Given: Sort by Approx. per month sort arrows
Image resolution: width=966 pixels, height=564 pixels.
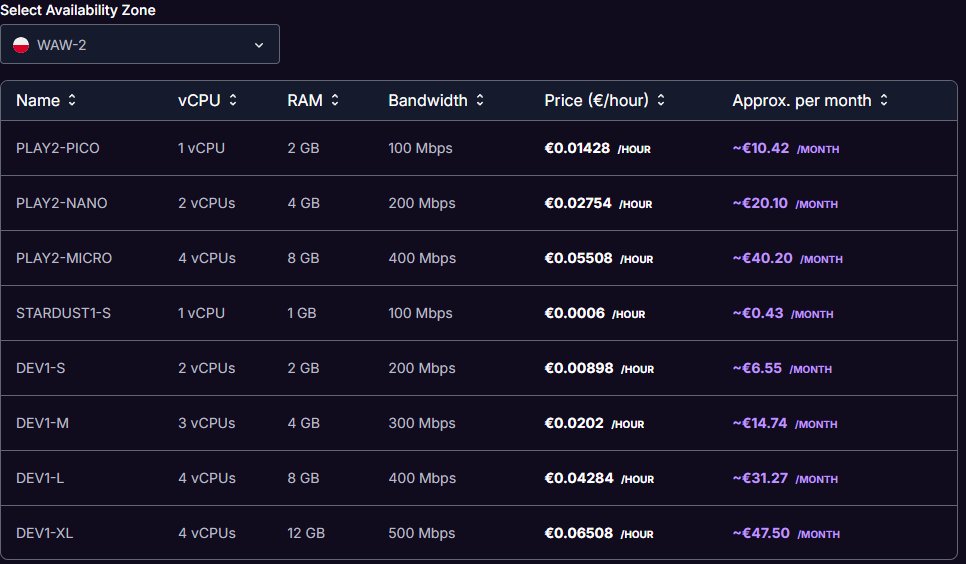Looking at the screenshot, I should 884,100.
